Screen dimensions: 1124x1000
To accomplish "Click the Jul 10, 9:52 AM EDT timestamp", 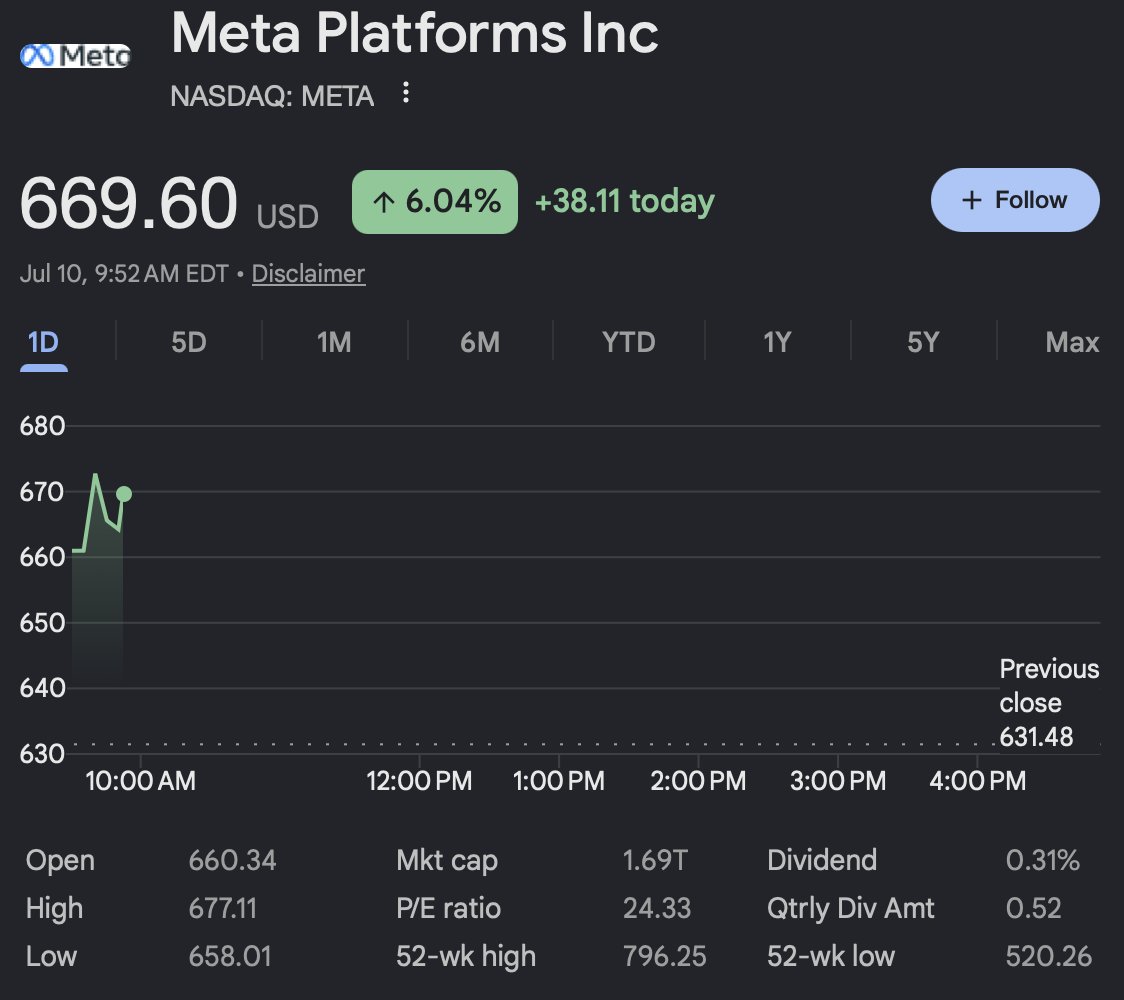I will (124, 274).
